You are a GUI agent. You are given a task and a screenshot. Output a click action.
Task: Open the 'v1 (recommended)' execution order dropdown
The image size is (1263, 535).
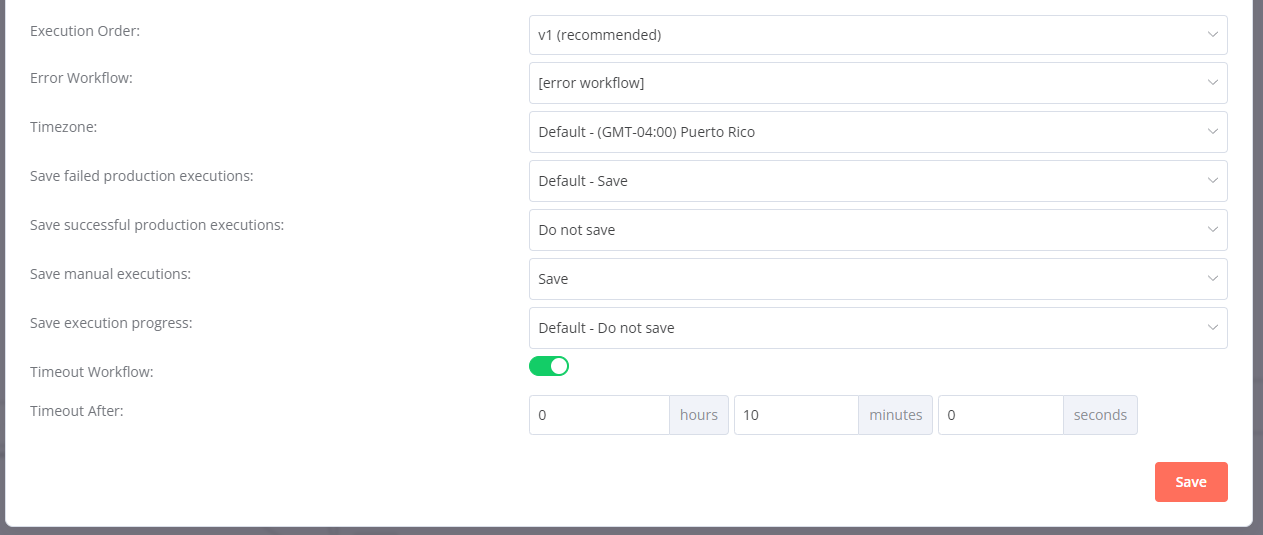[860, 35]
